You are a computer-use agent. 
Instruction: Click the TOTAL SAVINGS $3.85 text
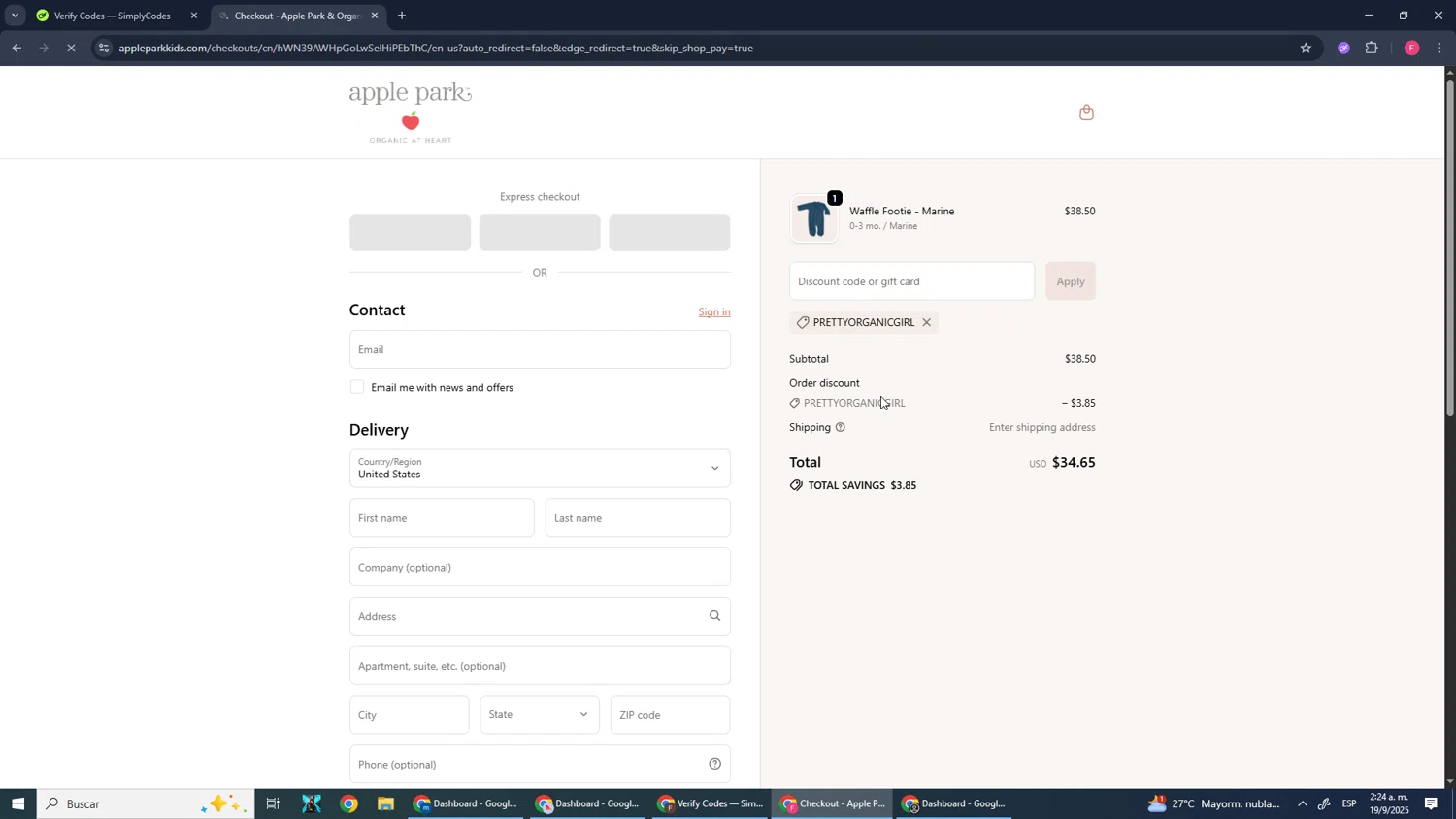coord(862,485)
